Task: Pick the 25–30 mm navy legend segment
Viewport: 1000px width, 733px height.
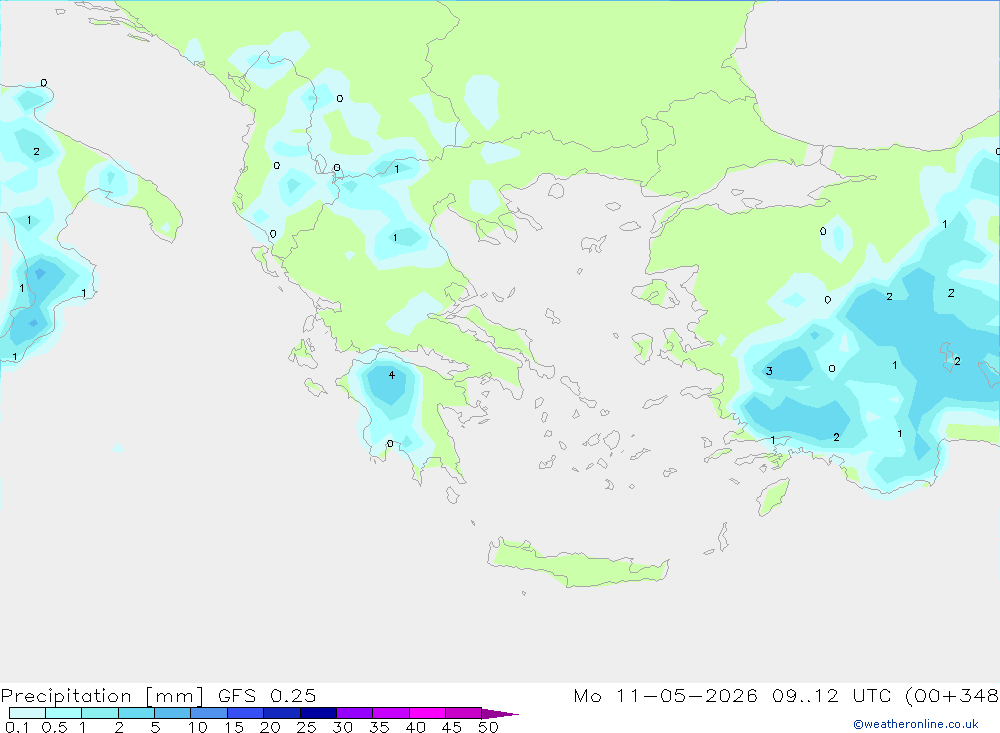Action: click(318, 713)
